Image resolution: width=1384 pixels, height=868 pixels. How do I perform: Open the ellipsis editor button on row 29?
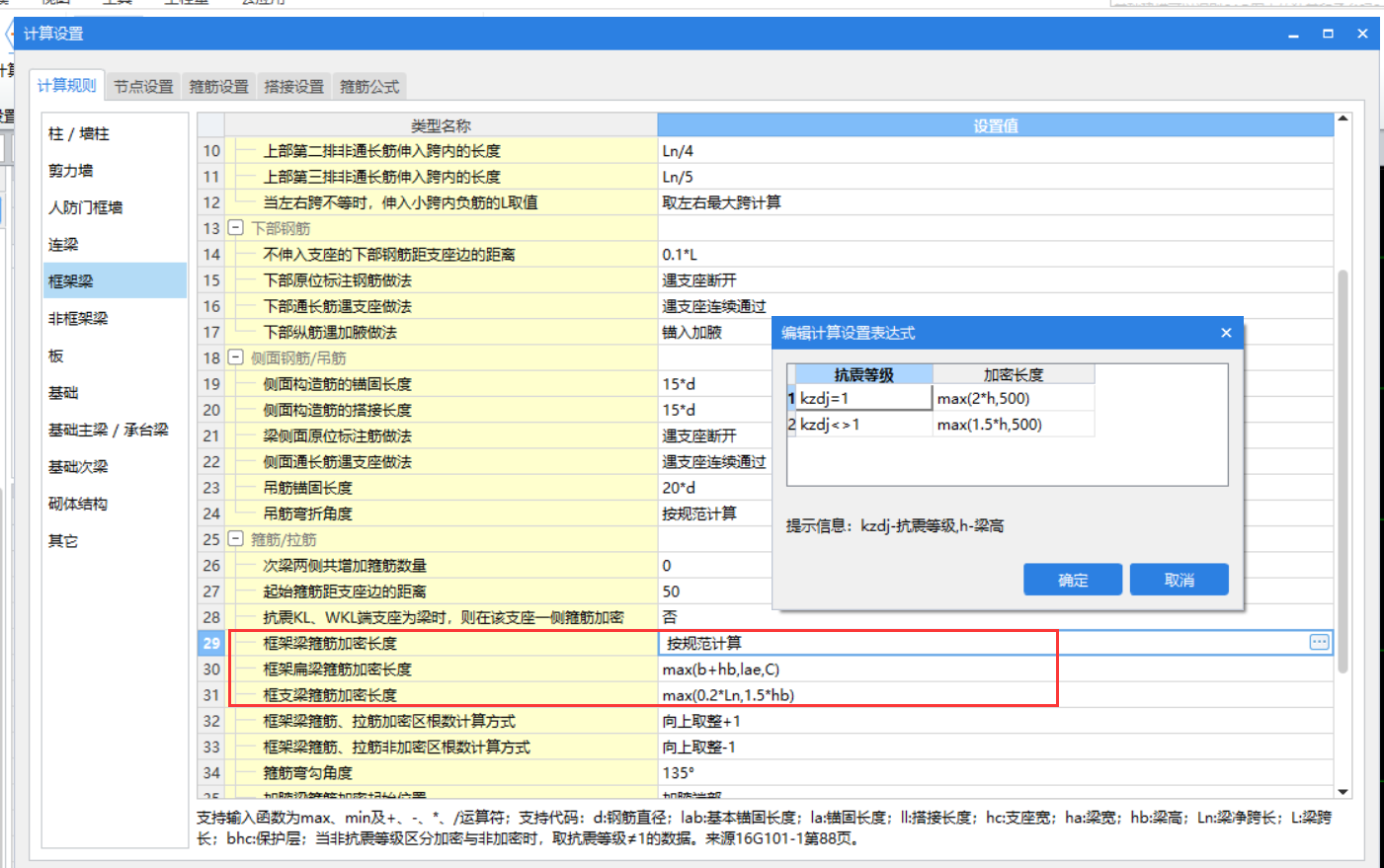point(1319,643)
